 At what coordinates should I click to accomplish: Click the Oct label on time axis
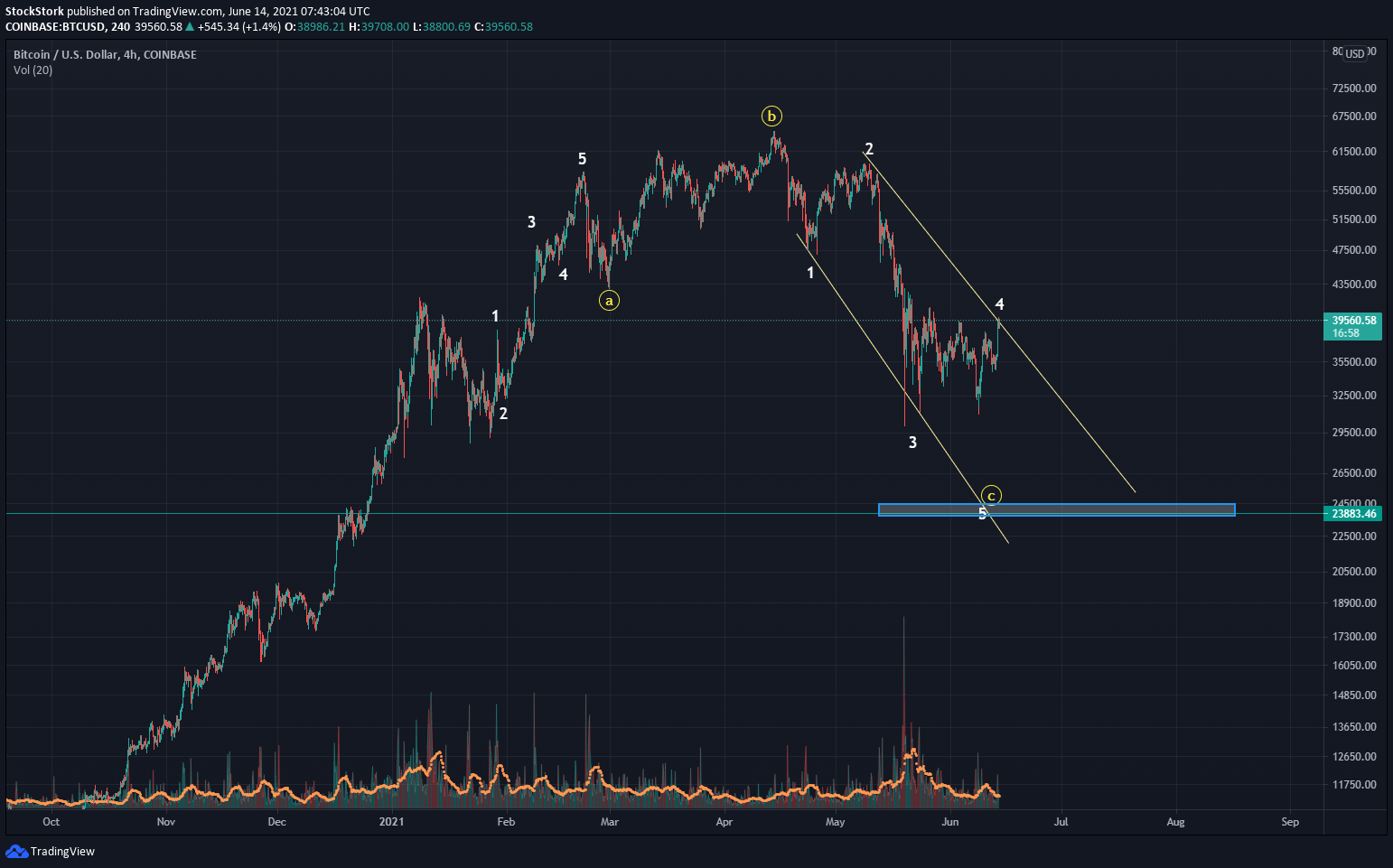click(51, 822)
